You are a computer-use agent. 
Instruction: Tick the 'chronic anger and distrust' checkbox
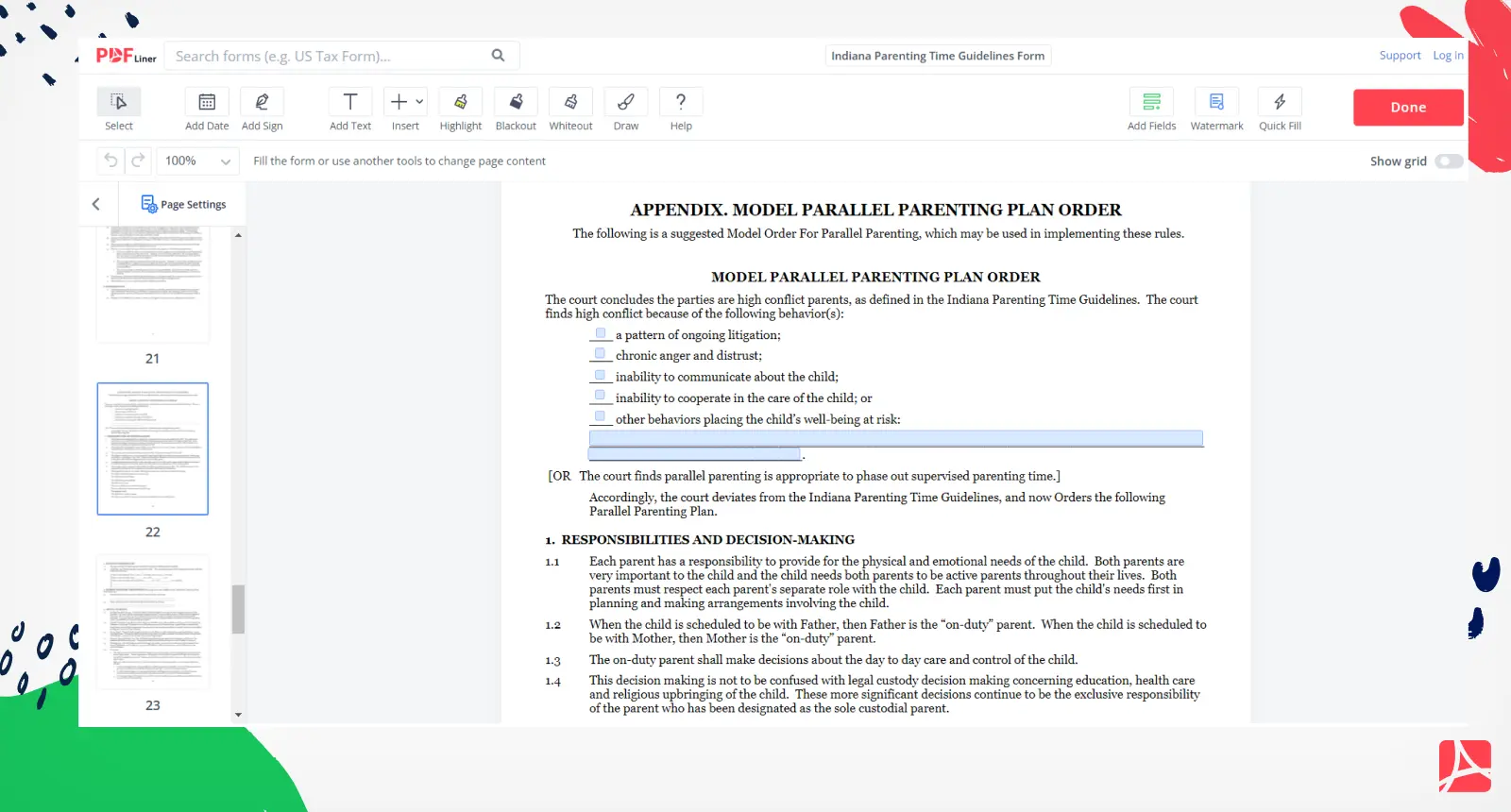(x=601, y=354)
